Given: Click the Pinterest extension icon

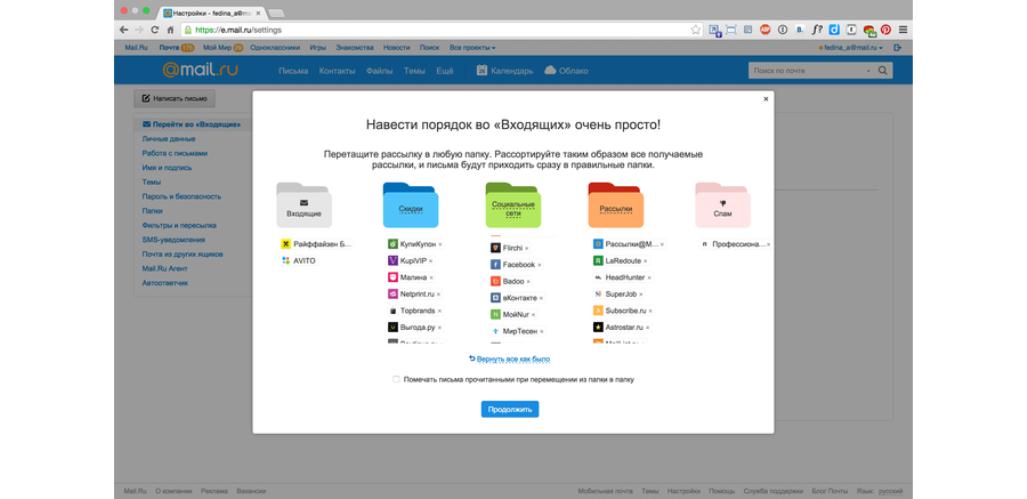Looking at the screenshot, I should click(x=885, y=30).
